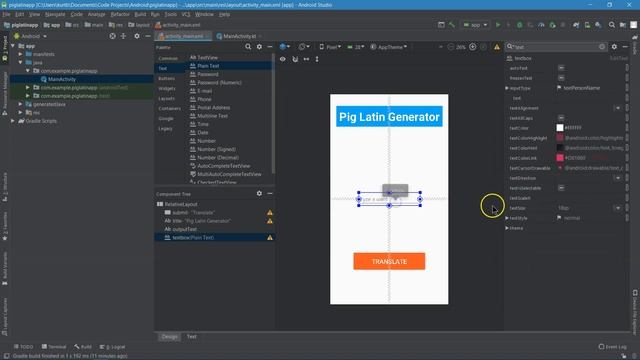Toggle the view options eye icon
The height and width of the screenshot is (360, 640).
tap(282, 59)
